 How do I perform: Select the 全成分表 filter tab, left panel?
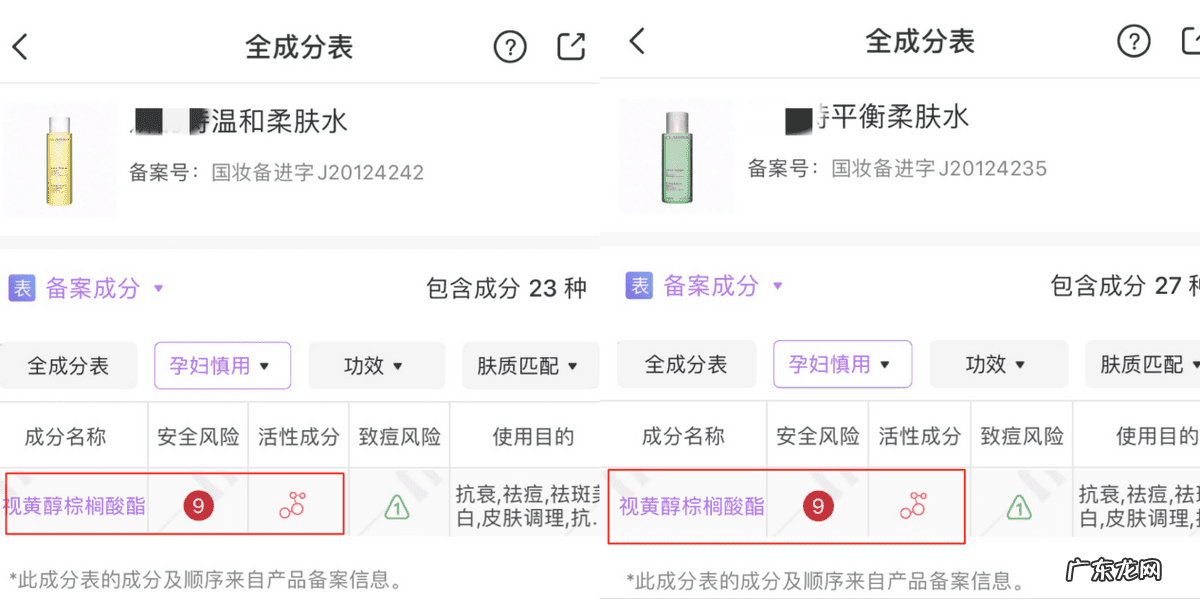click(x=68, y=365)
